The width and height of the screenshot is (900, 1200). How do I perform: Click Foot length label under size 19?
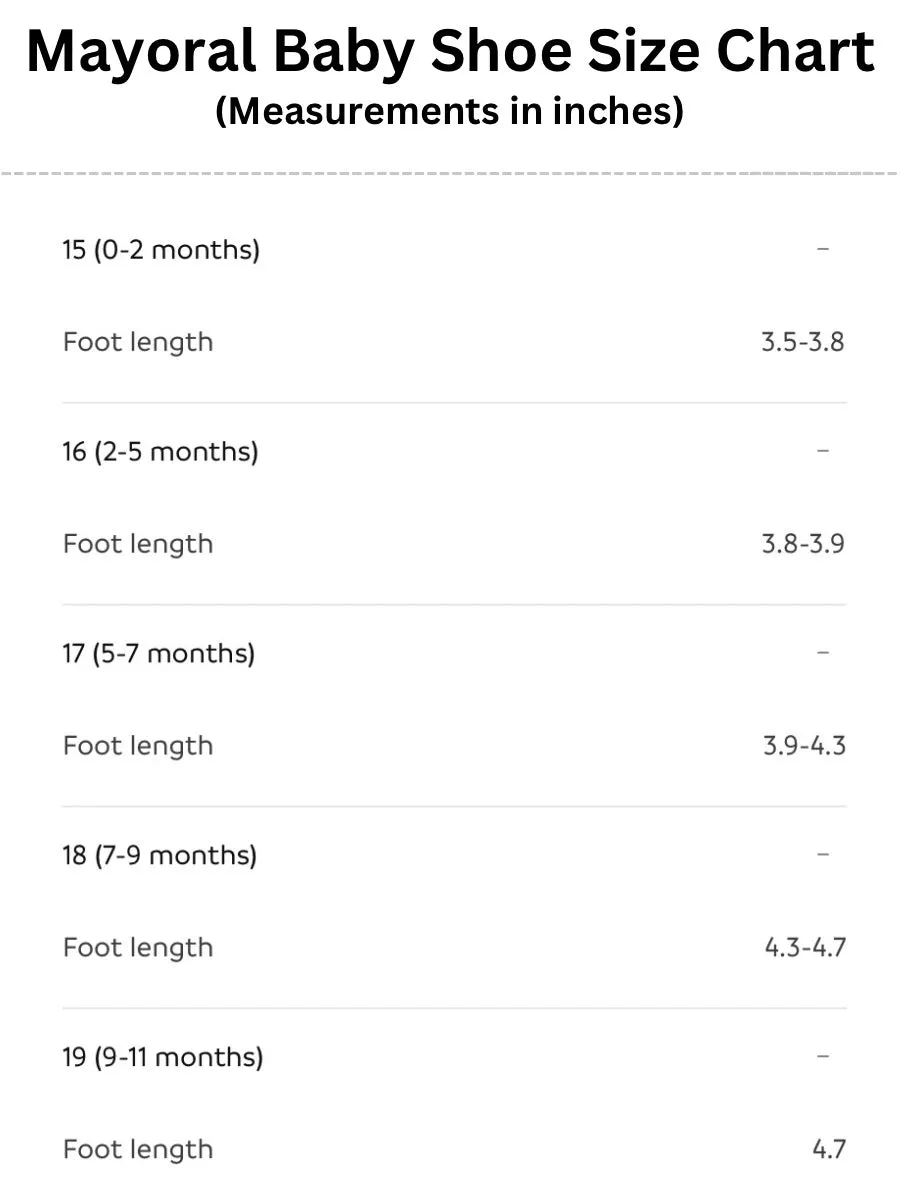pos(138,1151)
